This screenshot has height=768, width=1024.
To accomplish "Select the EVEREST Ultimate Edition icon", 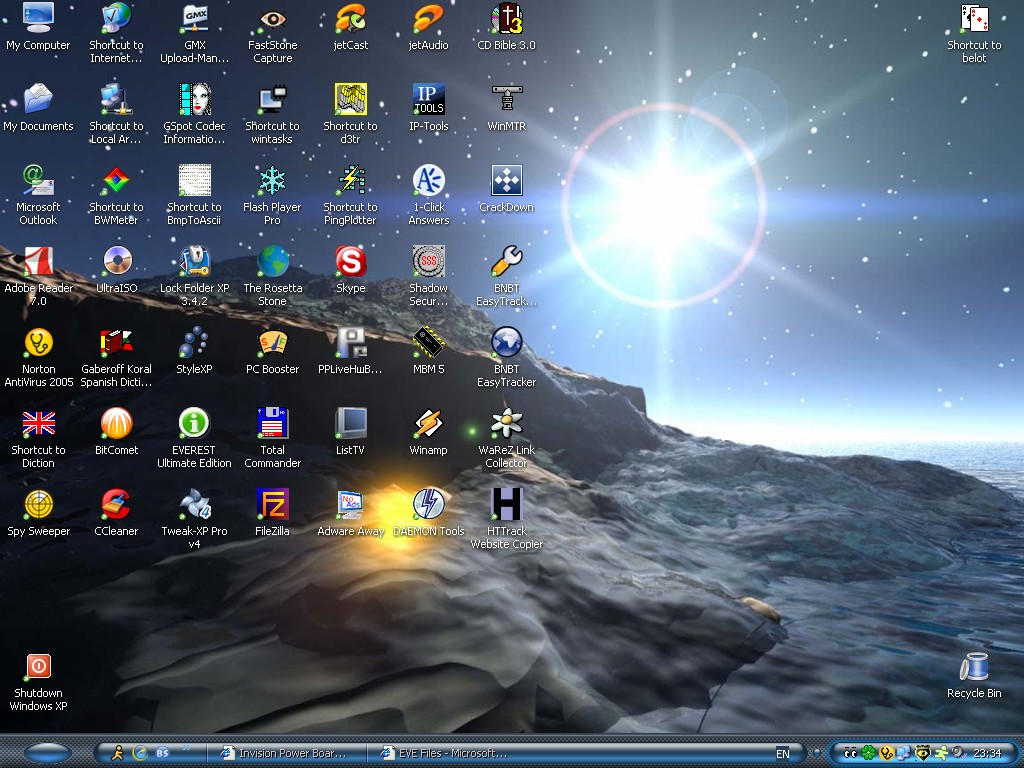I will 195,423.
